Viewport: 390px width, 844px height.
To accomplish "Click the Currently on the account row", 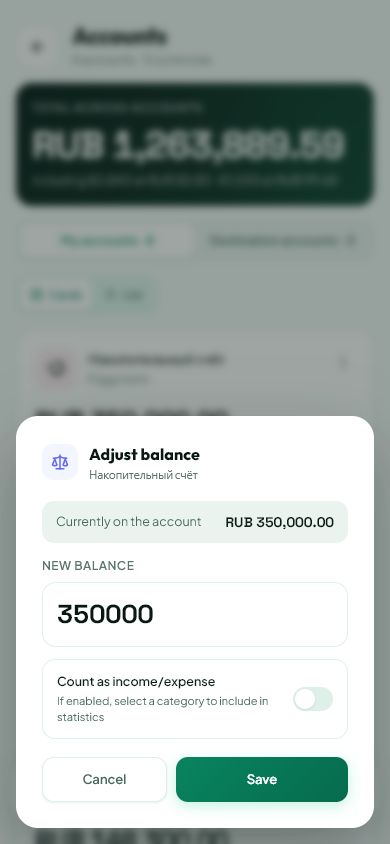I will coord(195,522).
